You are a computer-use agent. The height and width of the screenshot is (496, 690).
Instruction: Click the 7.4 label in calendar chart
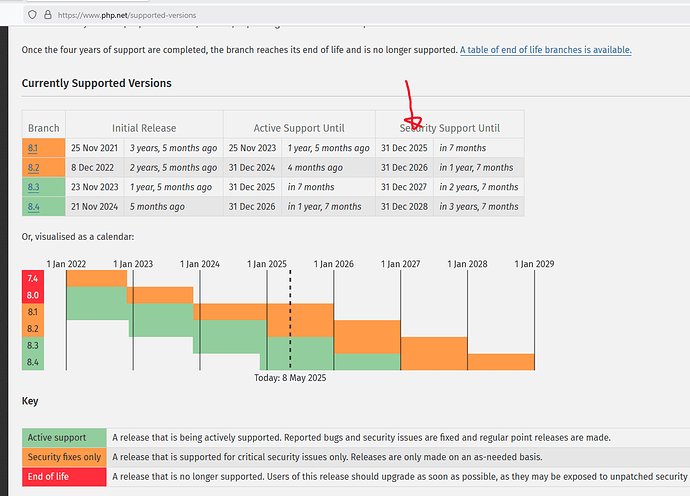[x=33, y=279]
